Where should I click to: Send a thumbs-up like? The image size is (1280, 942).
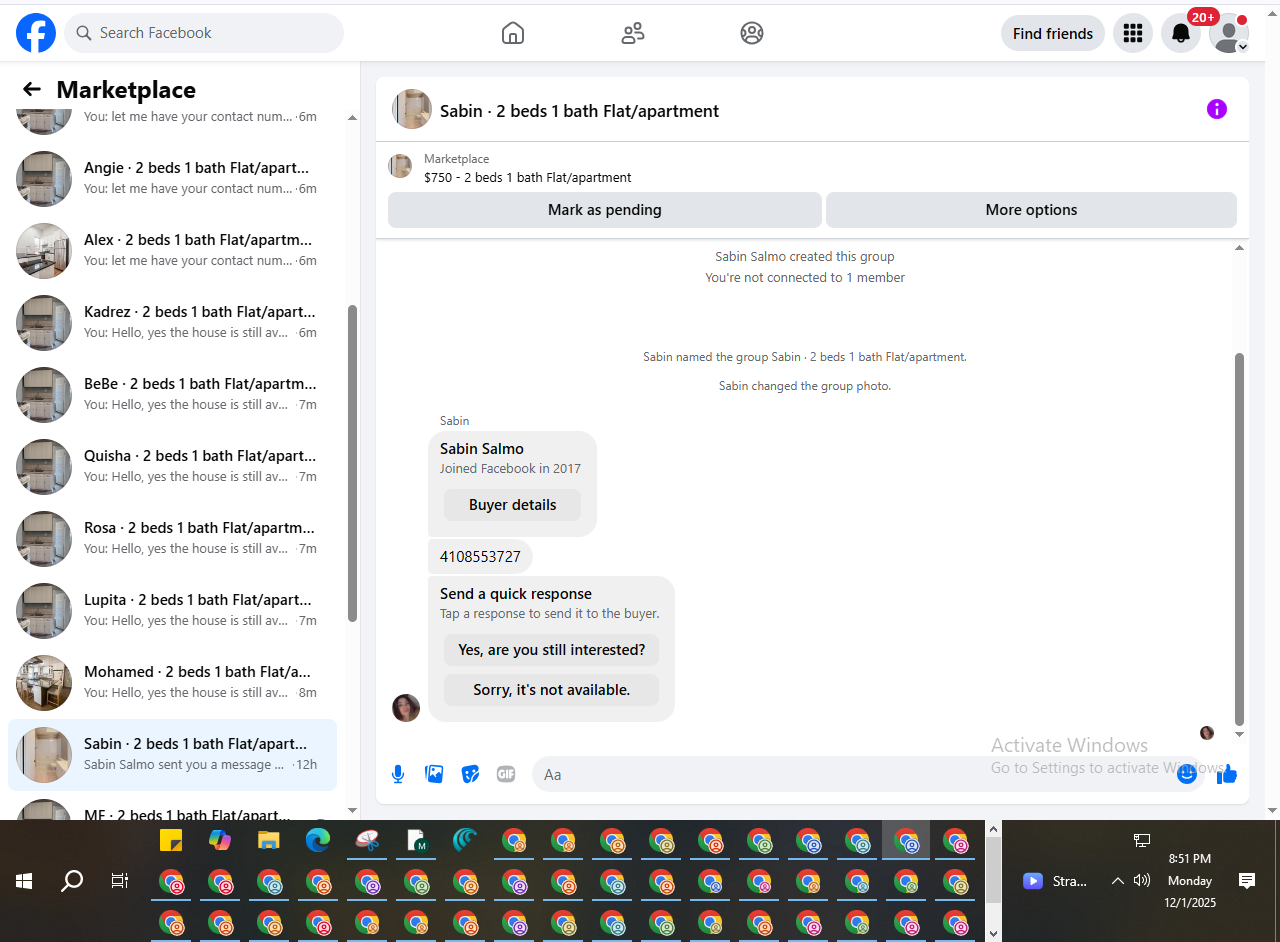(x=1227, y=774)
